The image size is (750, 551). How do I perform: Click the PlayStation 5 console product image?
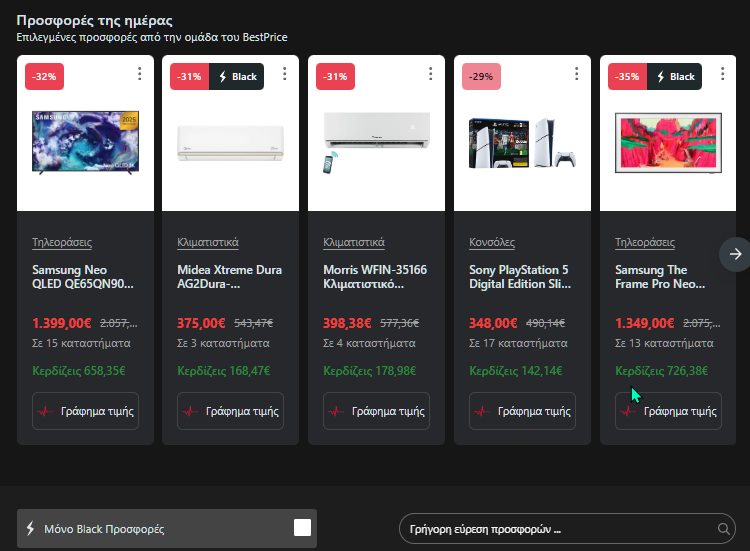click(522, 143)
